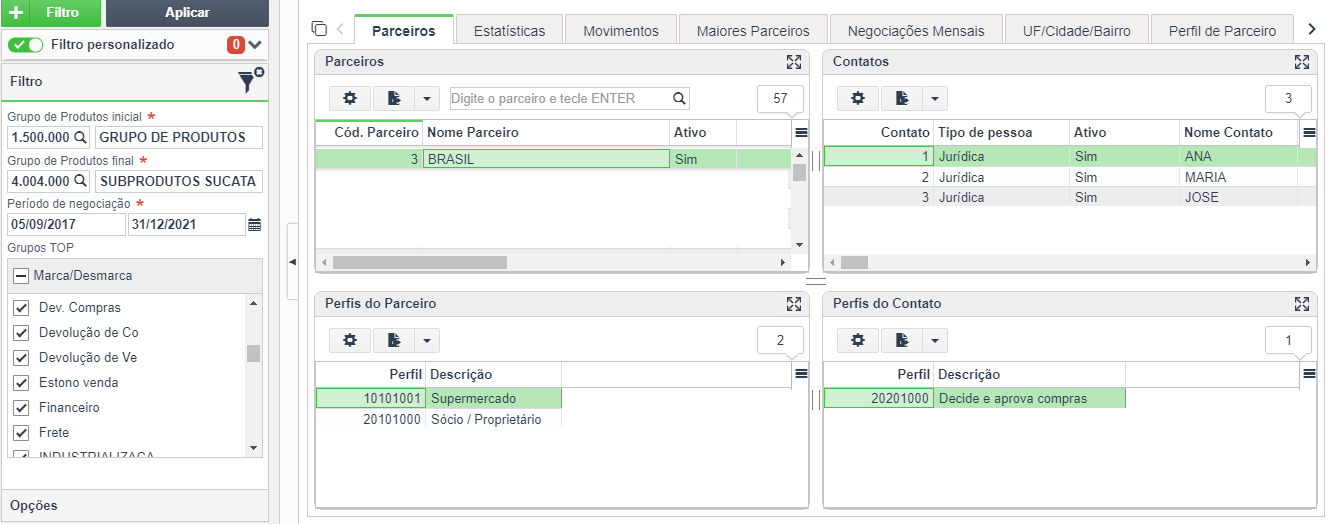
Task: Click export icon in Perfis do Contato
Action: 902,340
